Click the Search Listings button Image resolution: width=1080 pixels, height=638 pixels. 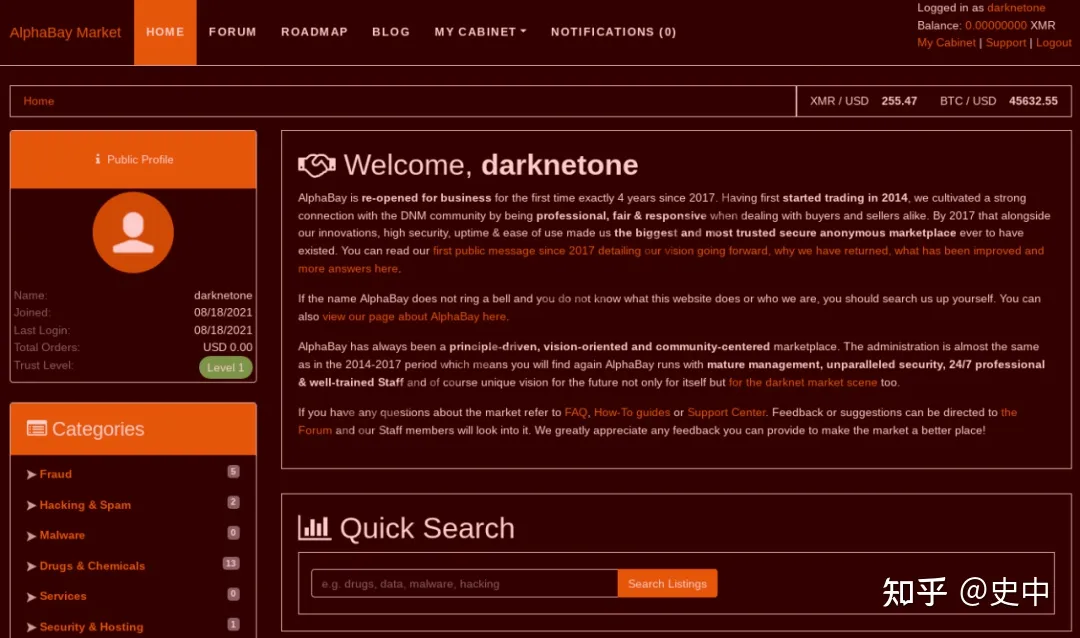click(667, 584)
